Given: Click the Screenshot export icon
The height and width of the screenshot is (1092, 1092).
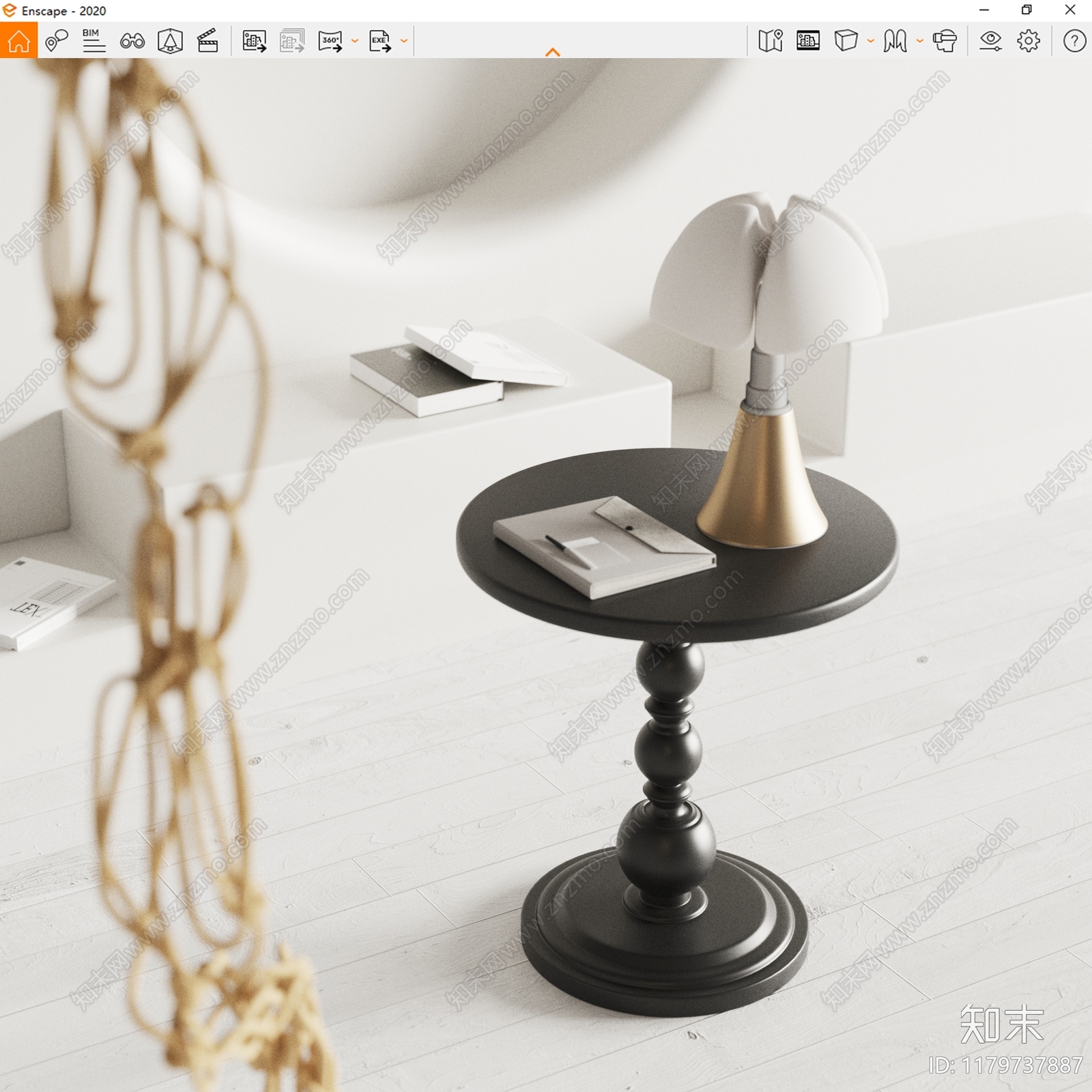Looking at the screenshot, I should (255, 41).
